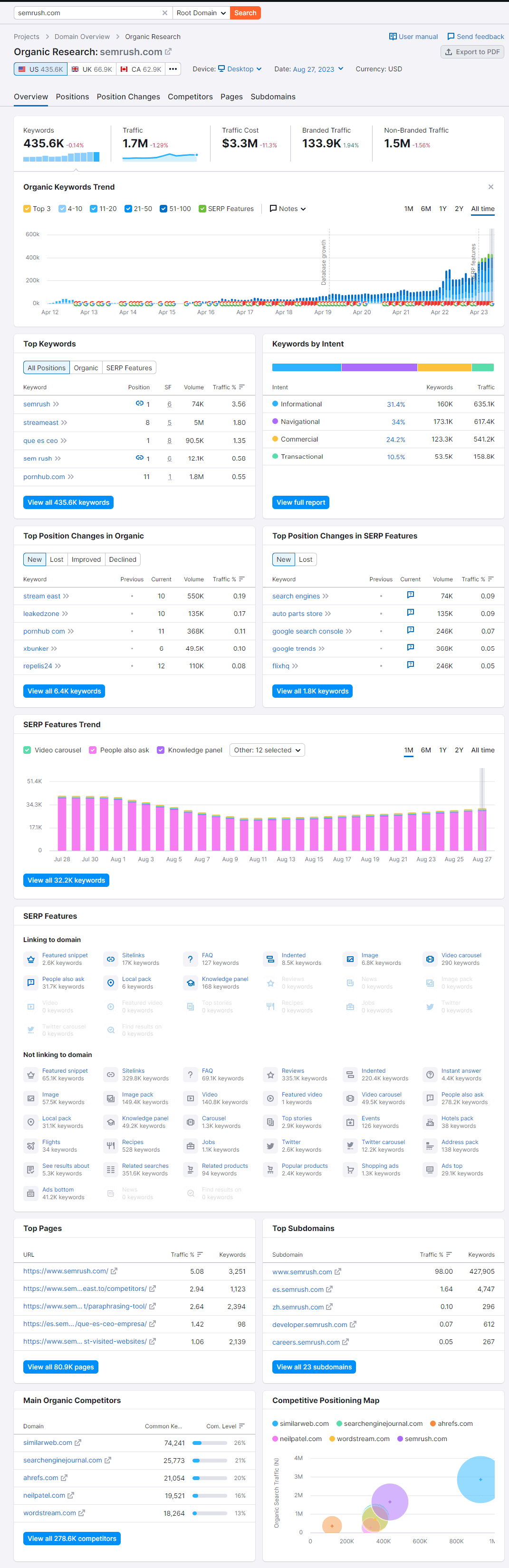Click double chevron next to que es ceo
Viewport: 509px width, 1568px height.
[x=63, y=441]
